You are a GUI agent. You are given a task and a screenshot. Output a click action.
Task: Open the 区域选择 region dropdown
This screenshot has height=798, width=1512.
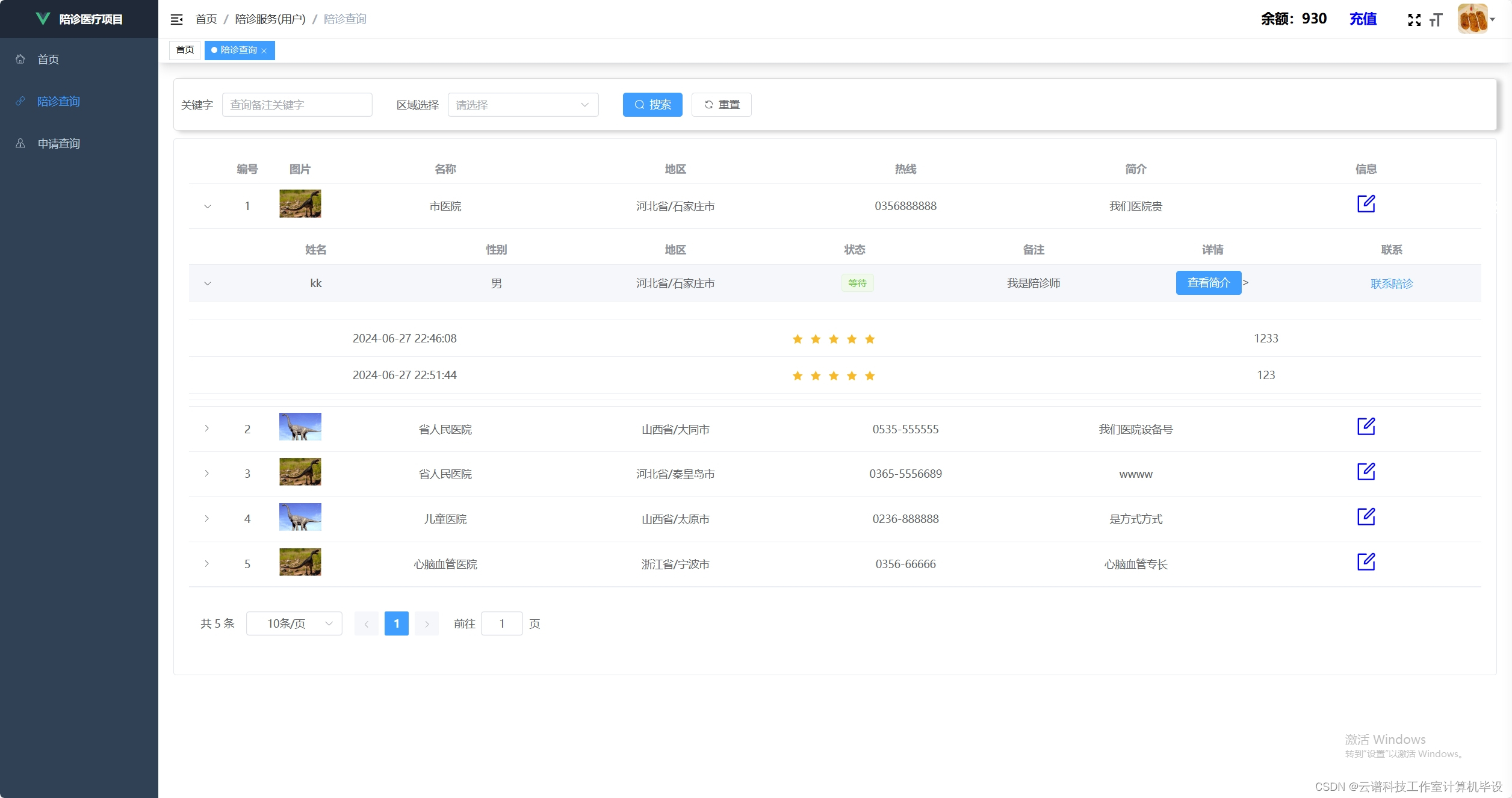[522, 105]
